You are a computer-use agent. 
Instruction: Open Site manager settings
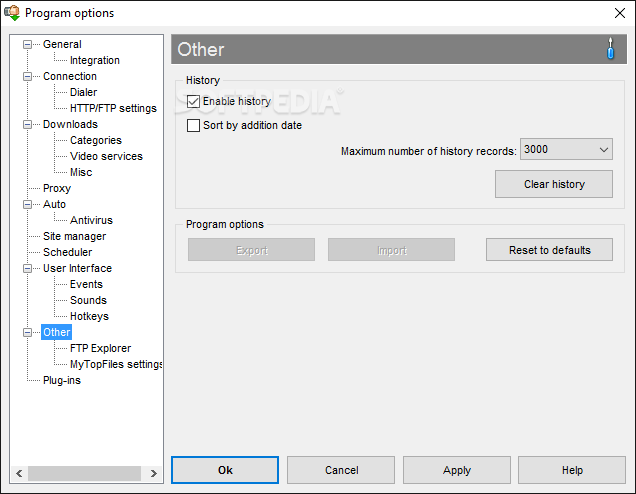coord(74,236)
